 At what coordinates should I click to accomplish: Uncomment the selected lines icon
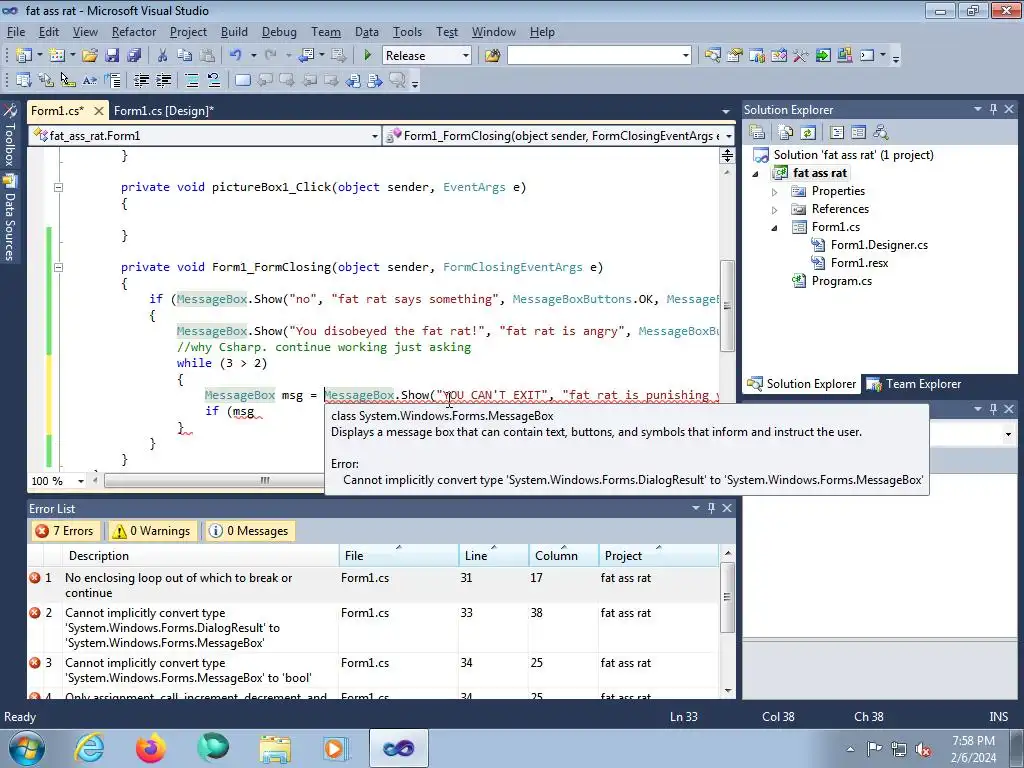point(214,80)
